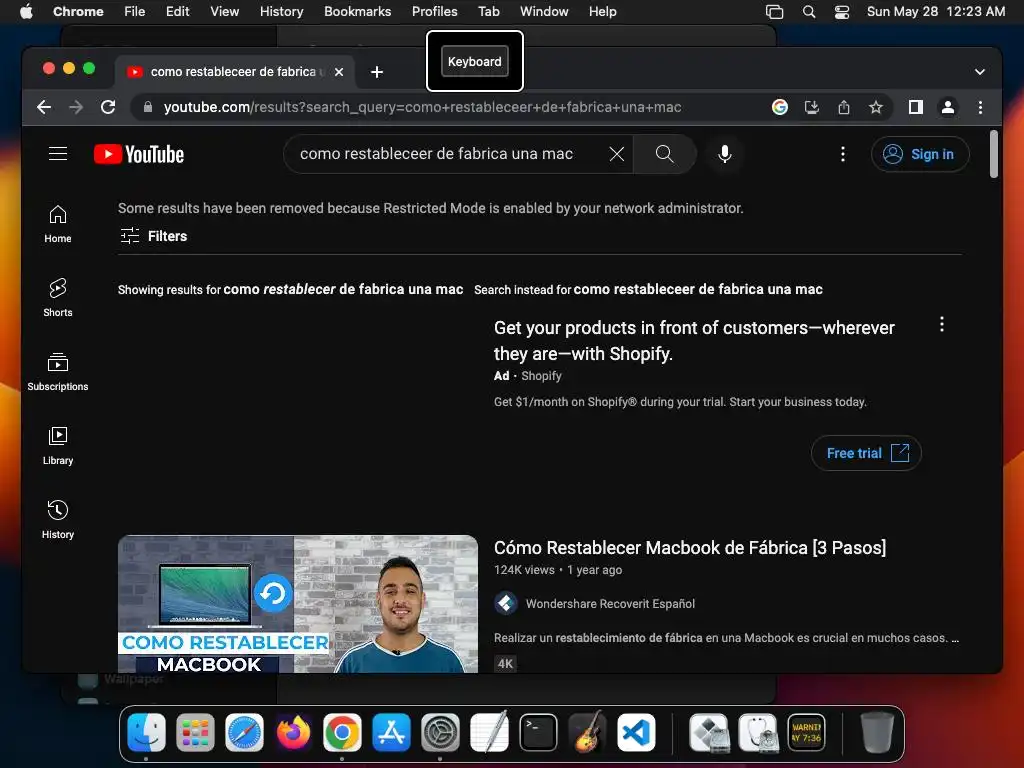Click the Keyboard button overlay
This screenshot has width=1024, height=768.
click(475, 61)
